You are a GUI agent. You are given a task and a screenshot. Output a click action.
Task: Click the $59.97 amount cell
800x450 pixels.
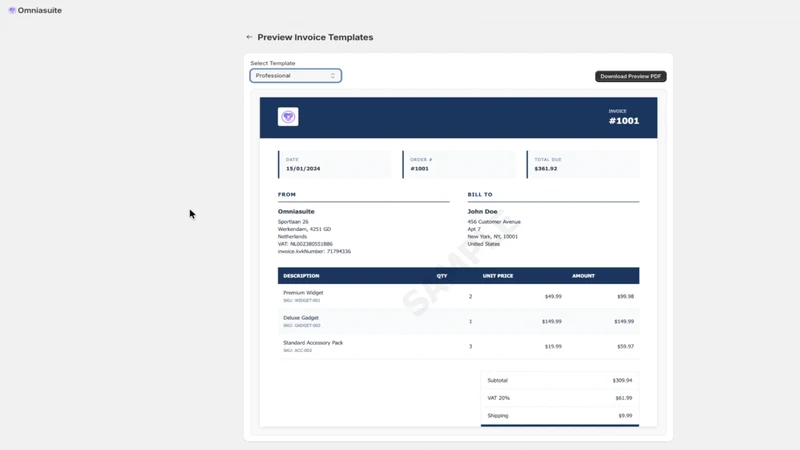[626, 346]
